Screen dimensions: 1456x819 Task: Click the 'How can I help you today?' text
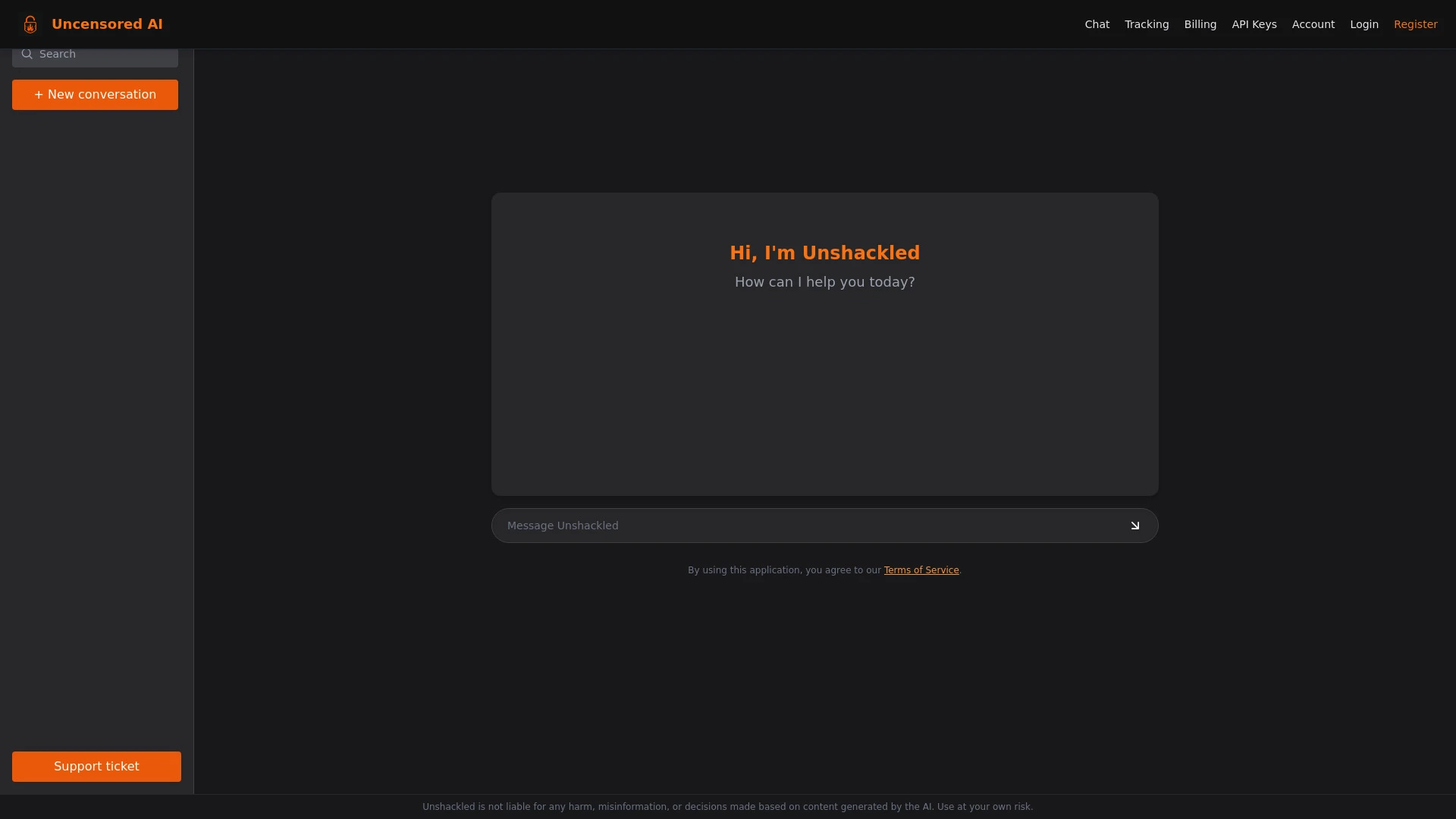tap(824, 281)
